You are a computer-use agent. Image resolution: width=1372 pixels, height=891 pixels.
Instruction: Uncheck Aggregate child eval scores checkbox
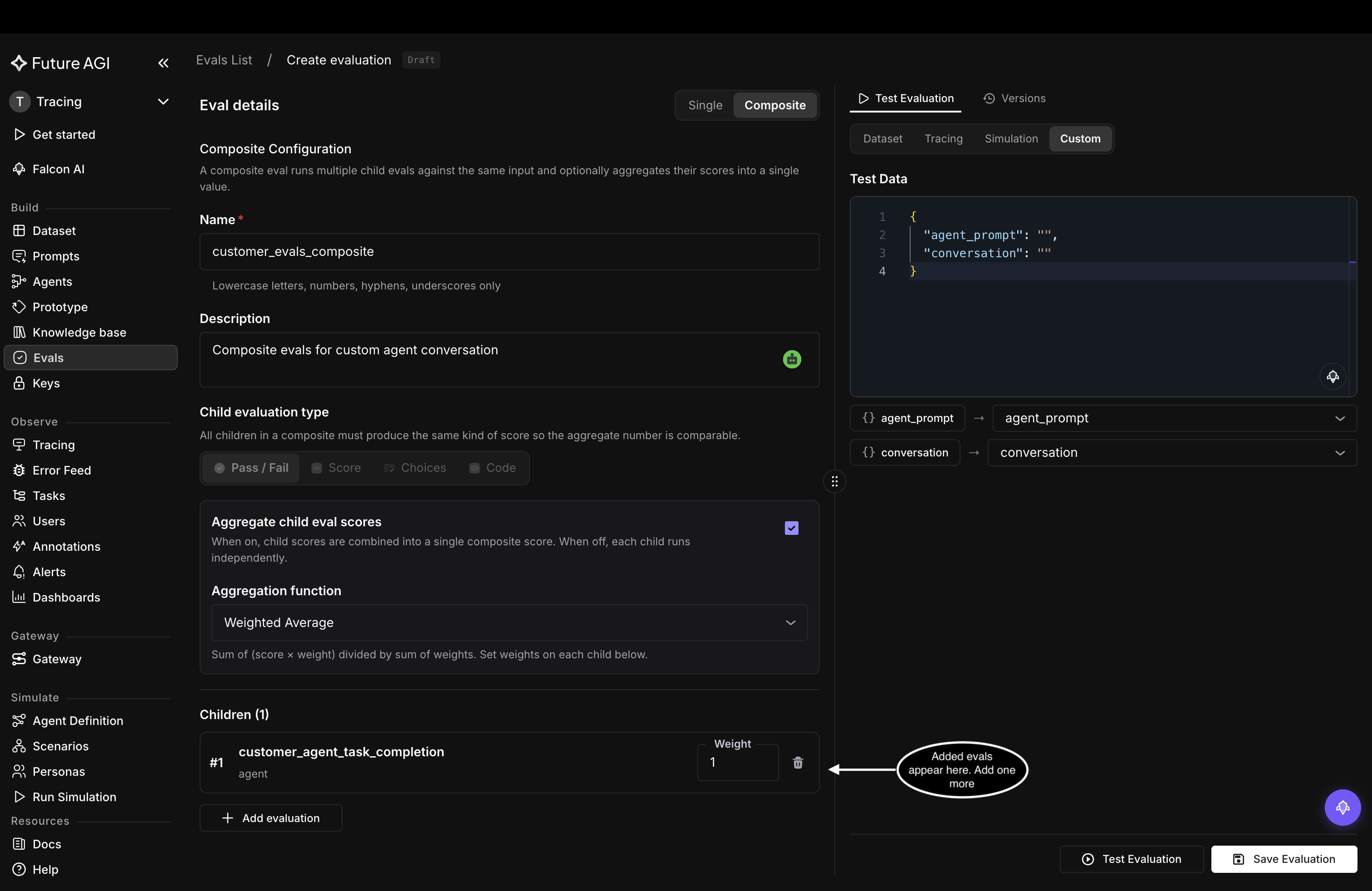point(791,527)
